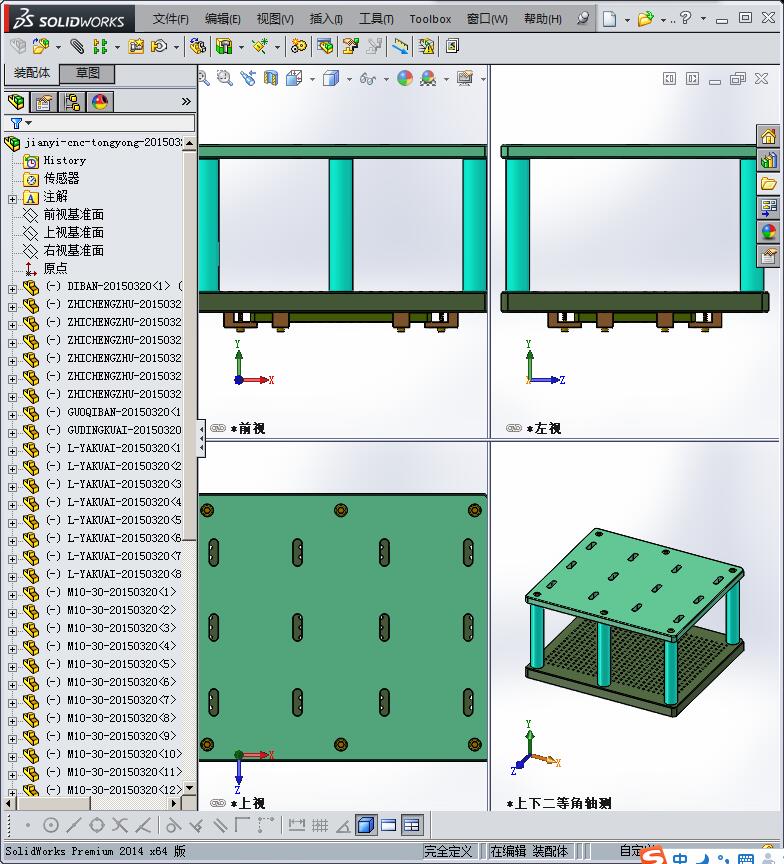Click the New Motion Study gear icon
The image size is (784, 864).
(x=299, y=46)
